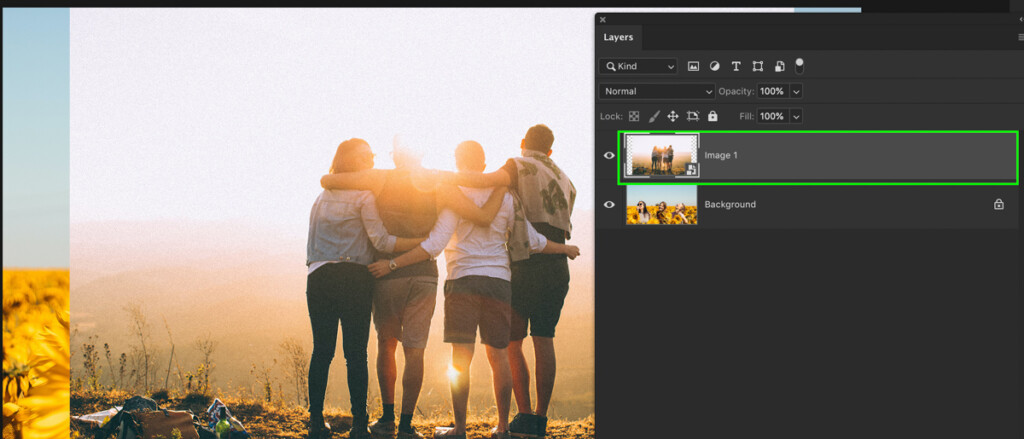This screenshot has width=1024, height=439.
Task: Open the Kind filter dropdown
Action: point(638,66)
